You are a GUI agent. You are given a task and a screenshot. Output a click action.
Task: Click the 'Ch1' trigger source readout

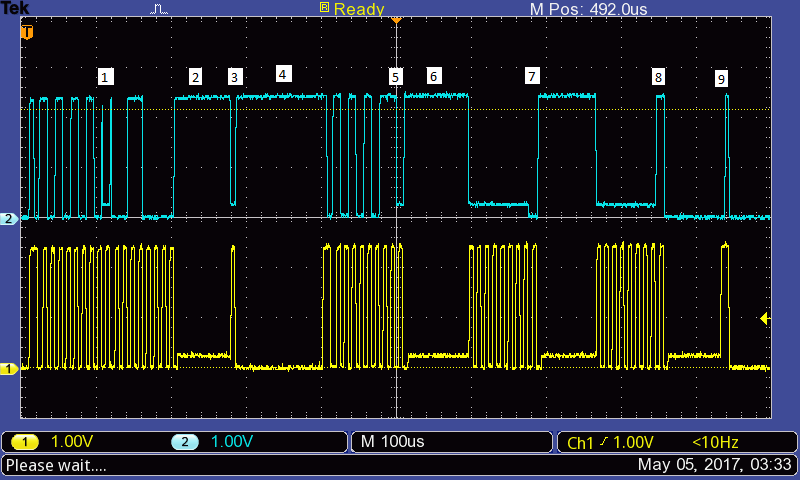[x=580, y=442]
